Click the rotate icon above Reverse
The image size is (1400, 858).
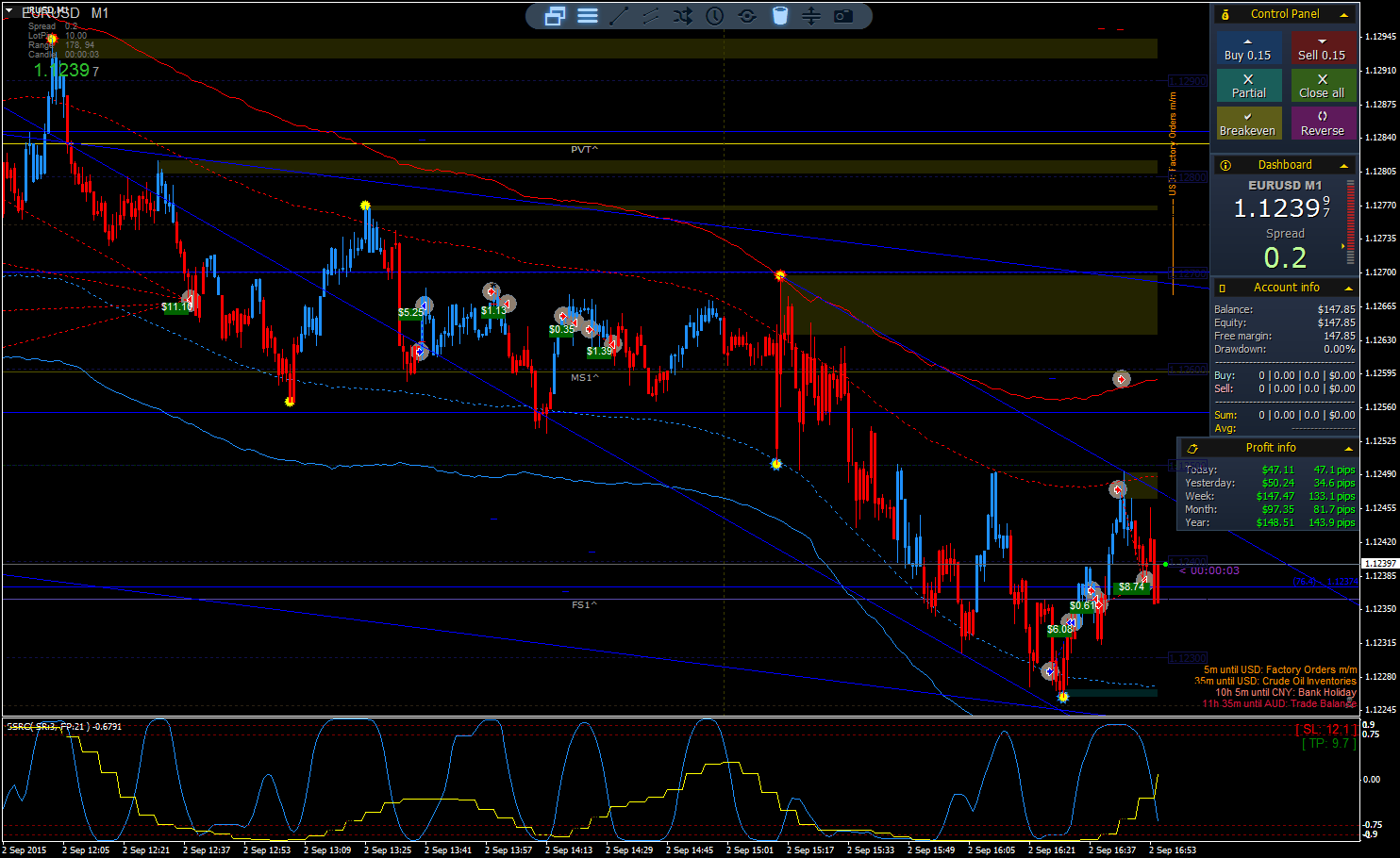pyautogui.click(x=1323, y=116)
